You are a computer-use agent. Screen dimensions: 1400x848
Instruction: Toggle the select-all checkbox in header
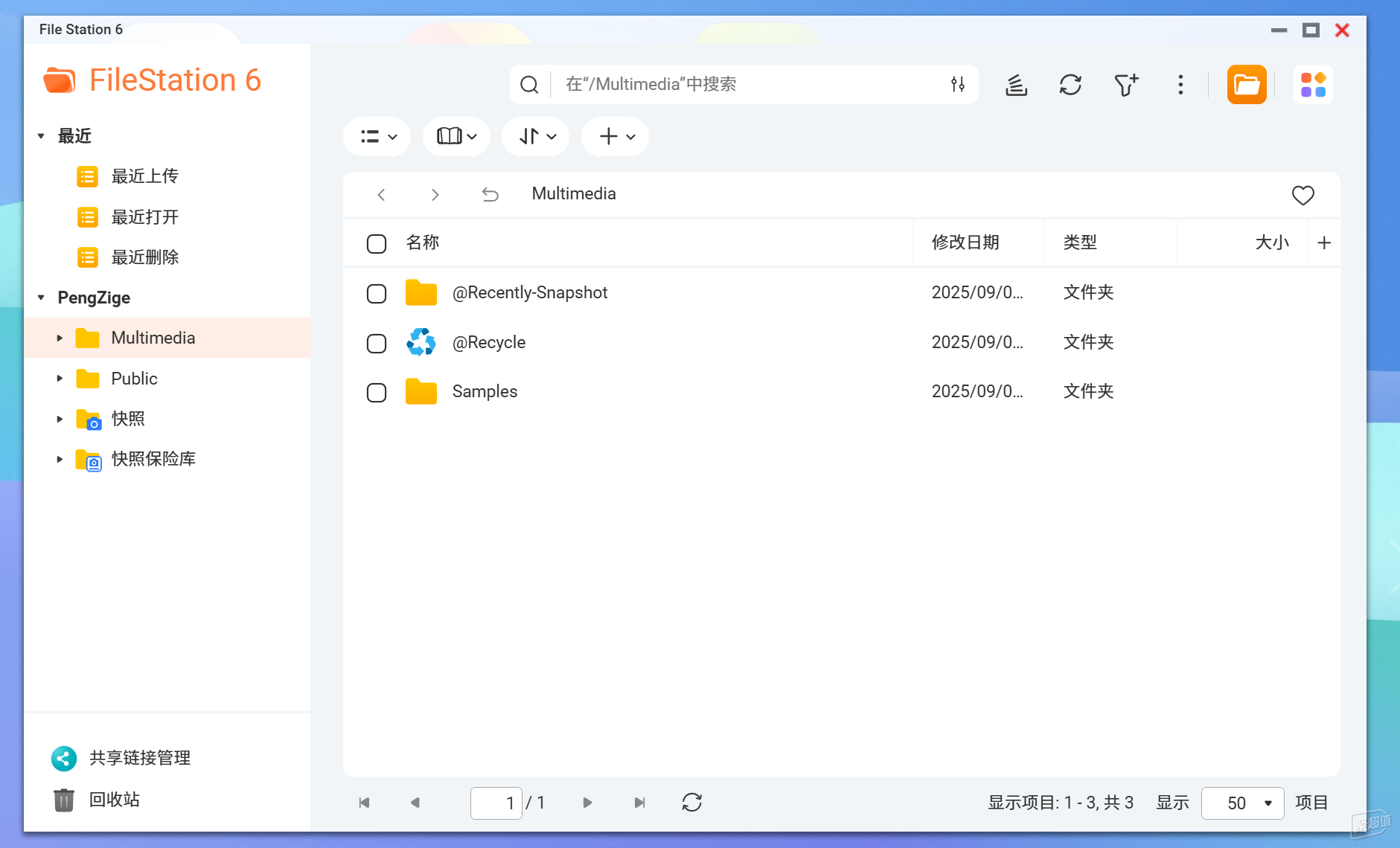377,244
